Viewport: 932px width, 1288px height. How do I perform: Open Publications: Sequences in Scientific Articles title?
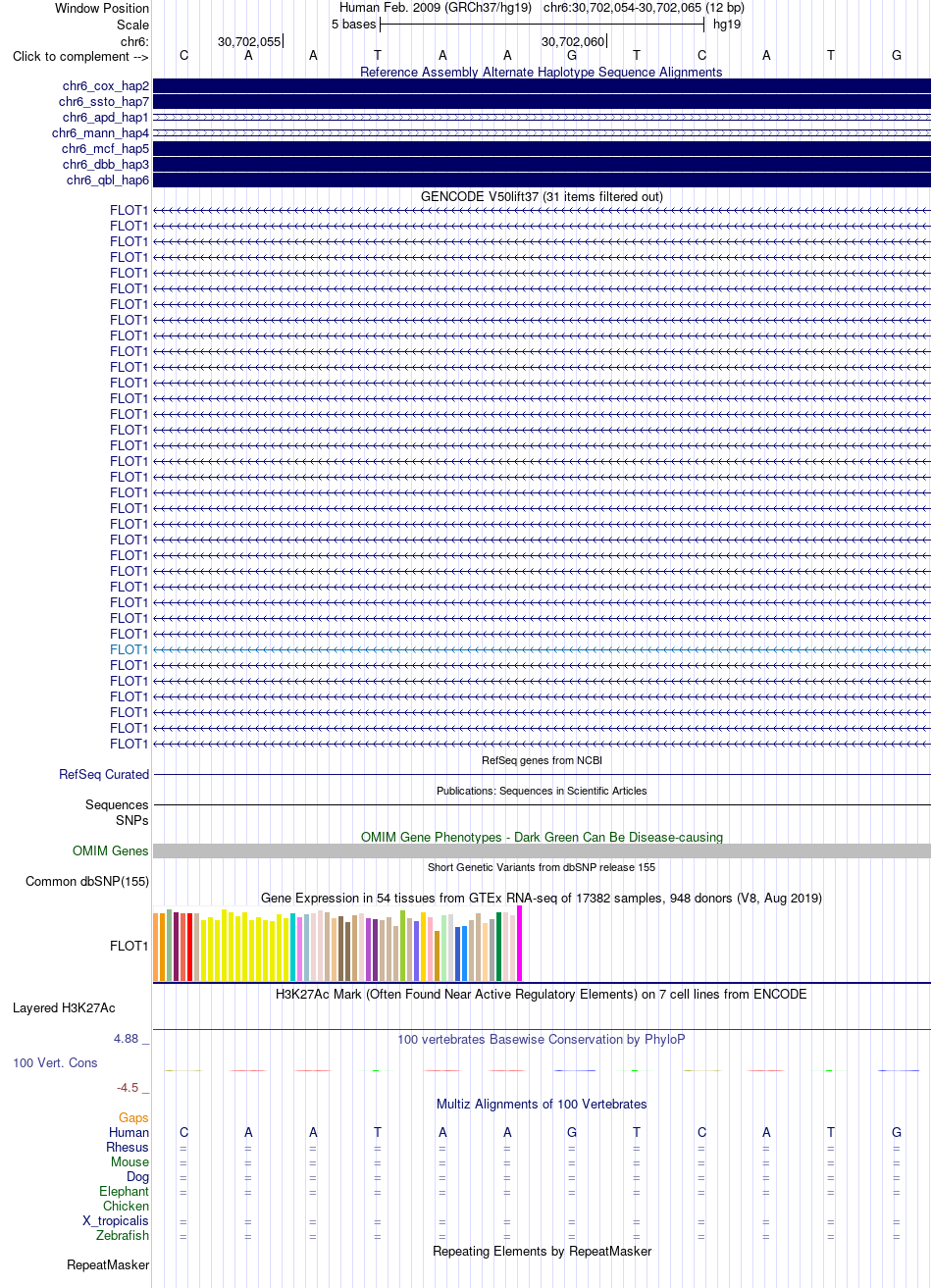click(542, 791)
